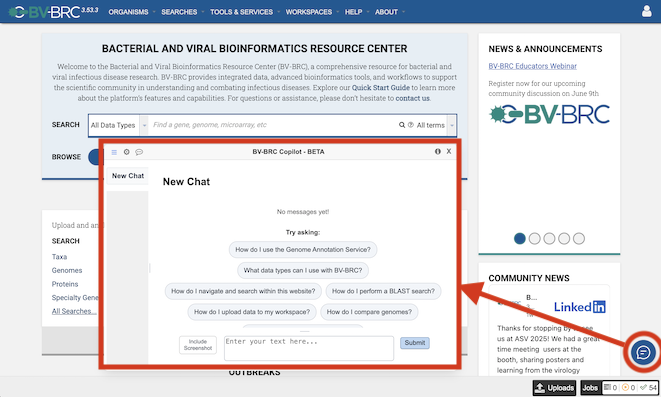Ask how to navigate and search website

(243, 291)
